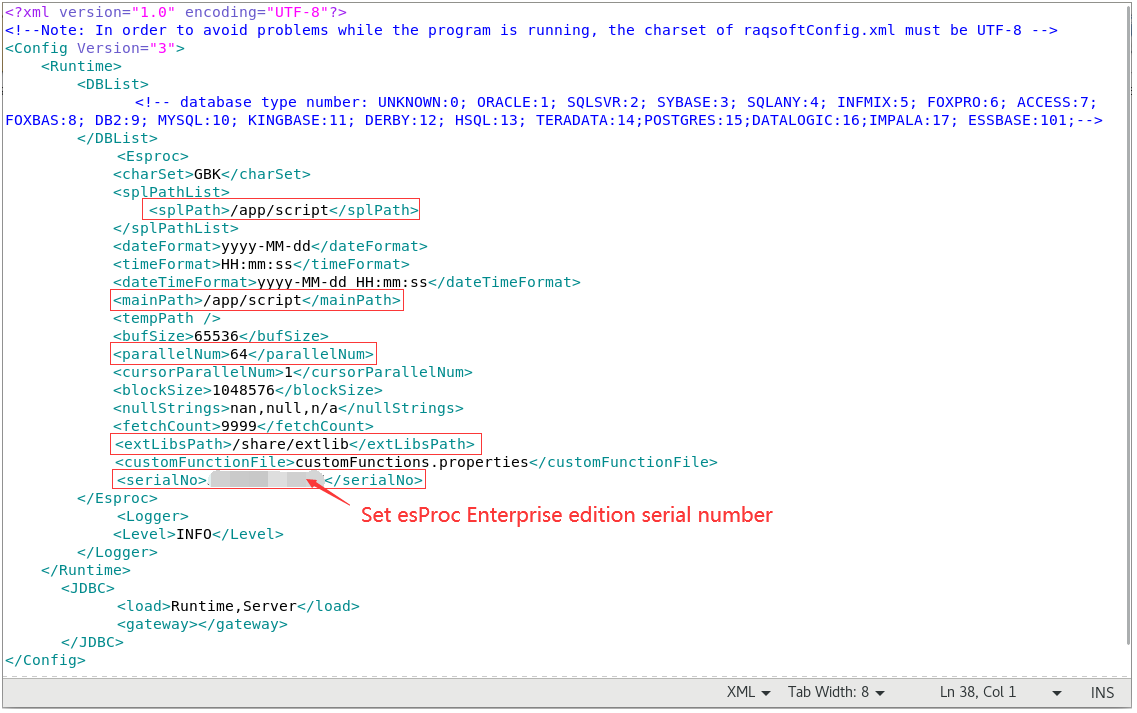Click the Logger Level INFO value
The image size is (1137, 713).
(194, 534)
